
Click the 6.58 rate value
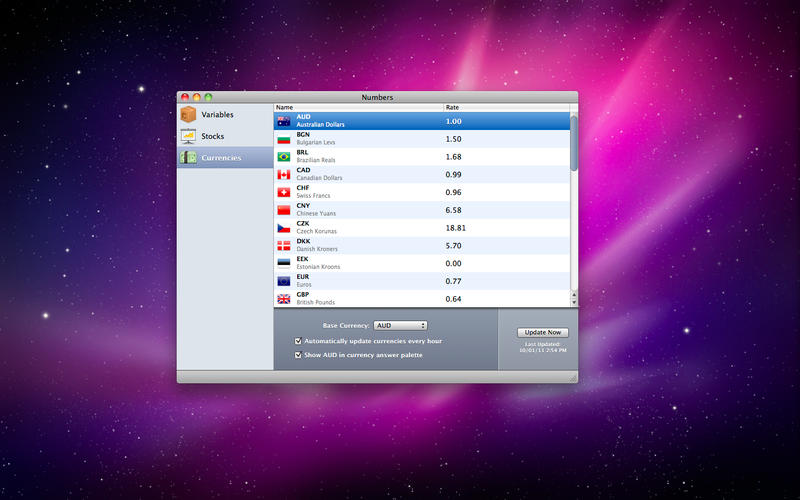click(454, 210)
